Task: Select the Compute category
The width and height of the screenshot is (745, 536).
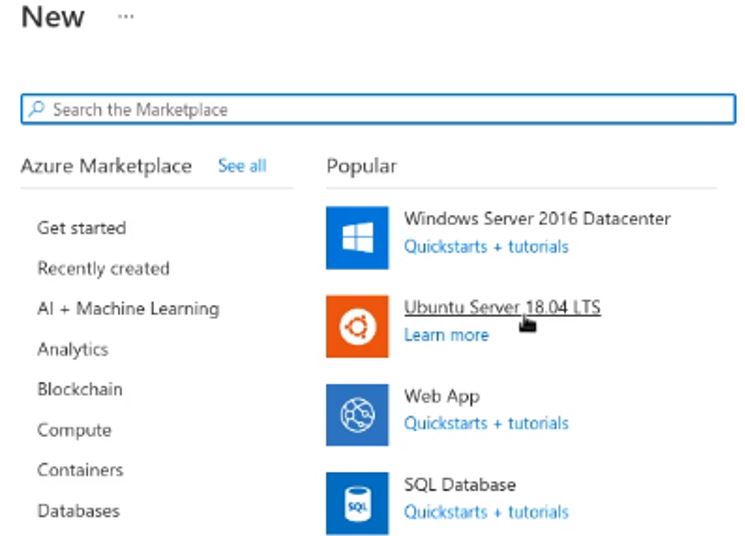Action: (x=74, y=430)
